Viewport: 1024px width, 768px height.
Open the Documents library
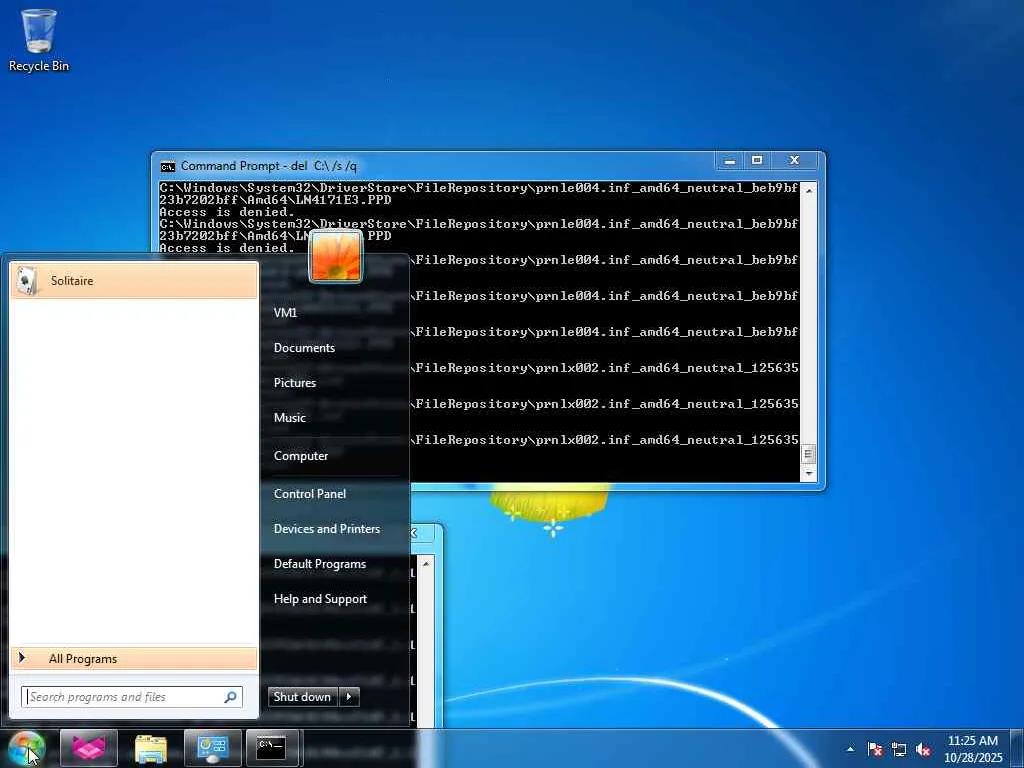[x=304, y=348]
